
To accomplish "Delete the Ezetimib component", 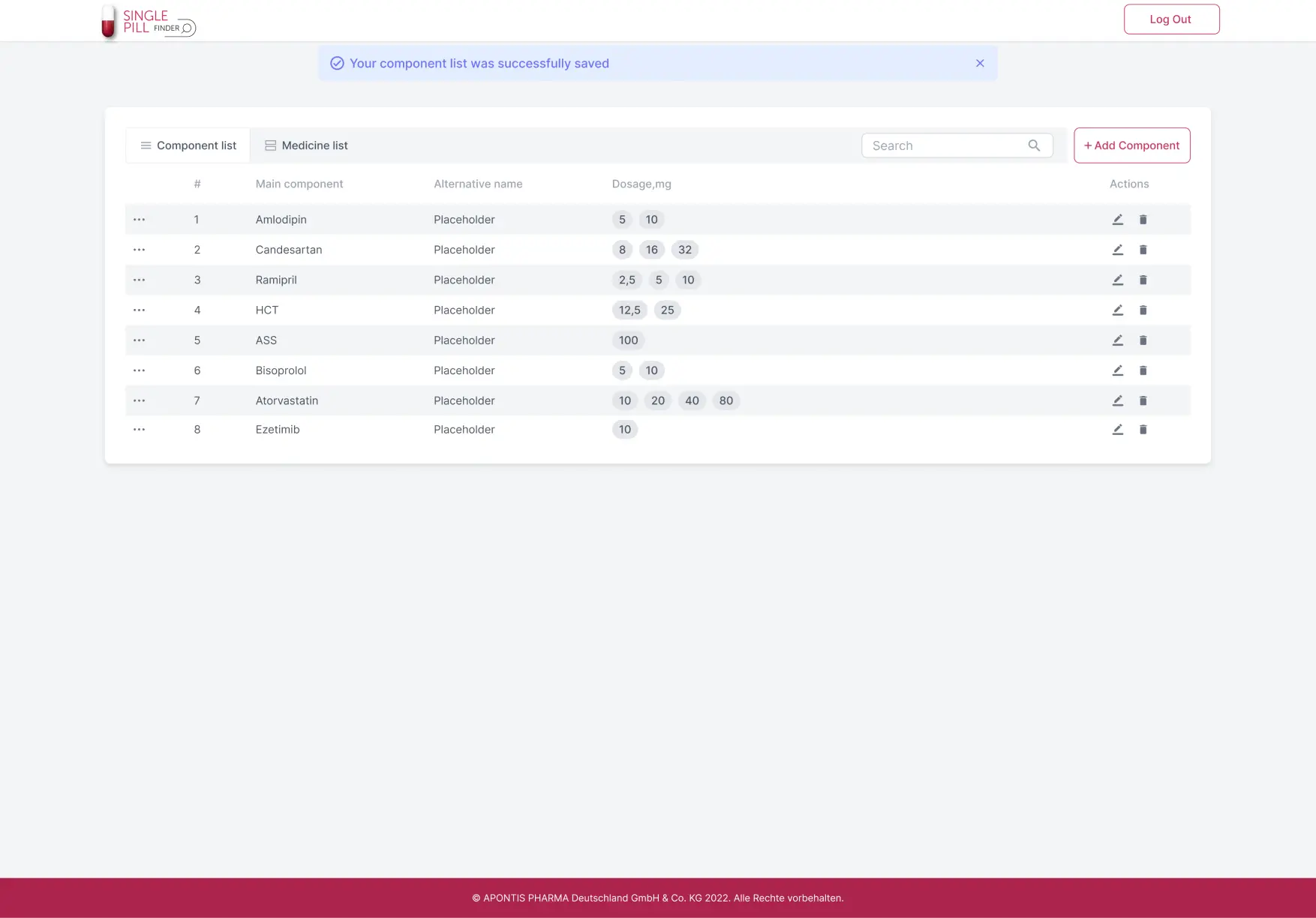I will 1143,429.
